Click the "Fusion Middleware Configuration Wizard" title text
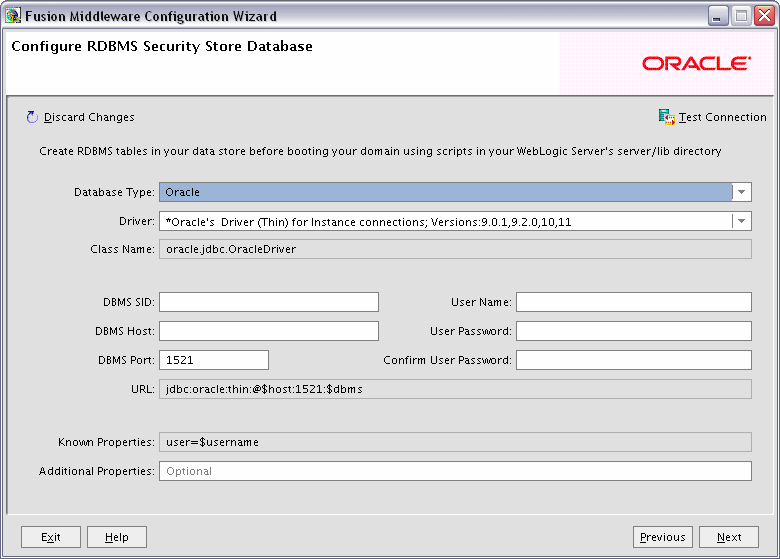780x559 pixels. click(151, 16)
